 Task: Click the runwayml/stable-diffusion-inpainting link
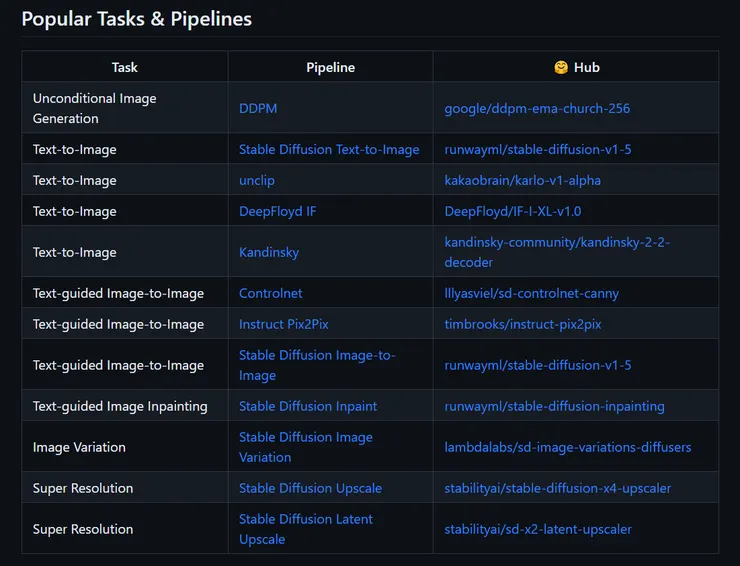point(554,406)
